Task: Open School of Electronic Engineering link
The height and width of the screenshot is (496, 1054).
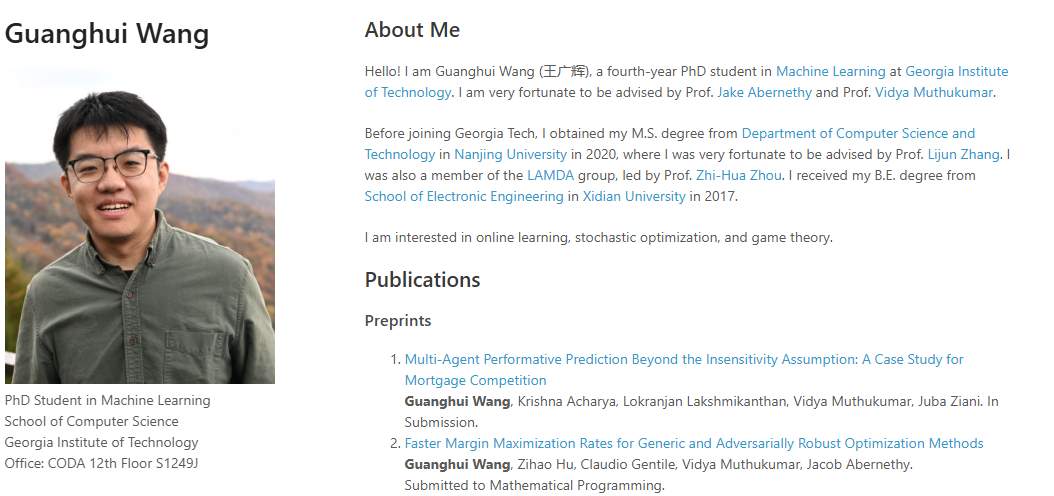Action: 464,197
